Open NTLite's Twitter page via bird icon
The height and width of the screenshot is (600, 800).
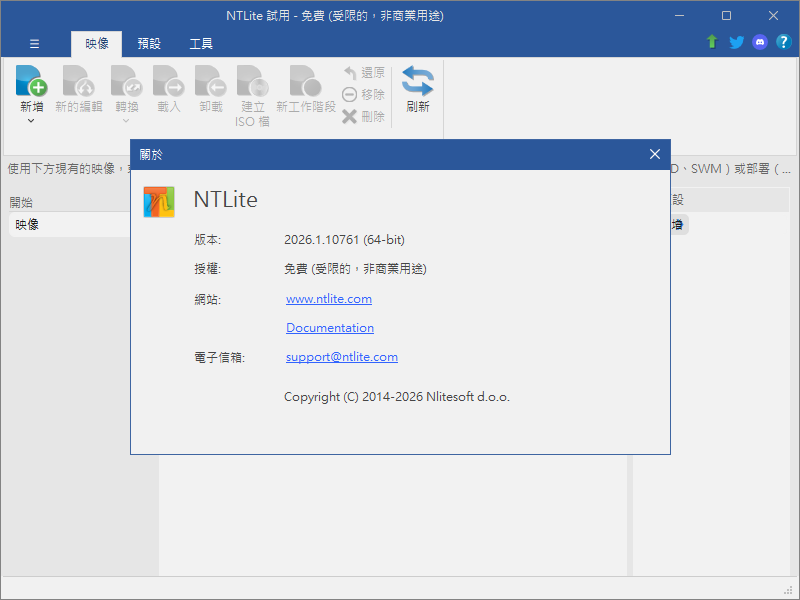coord(736,43)
